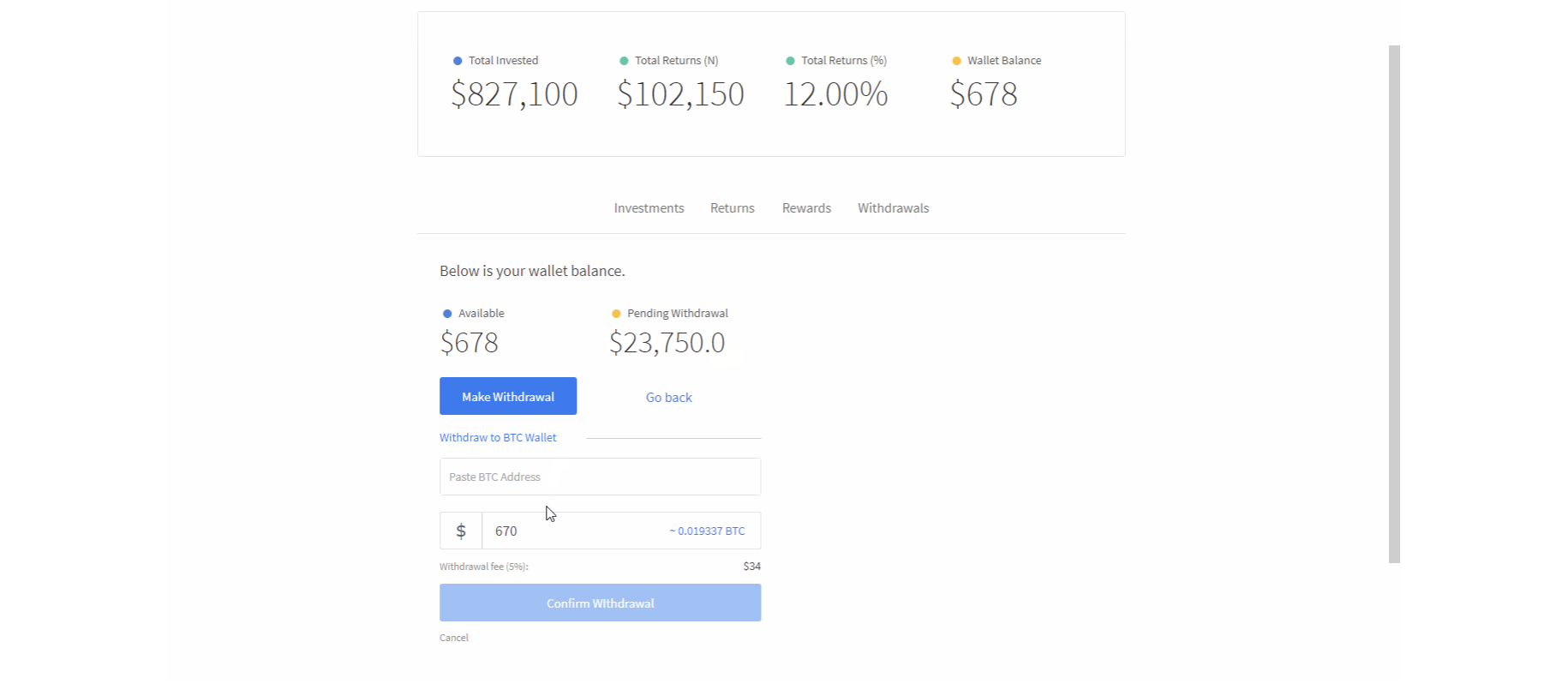Click the vertical page scrollbar
1568x684 pixels.
1394,304
